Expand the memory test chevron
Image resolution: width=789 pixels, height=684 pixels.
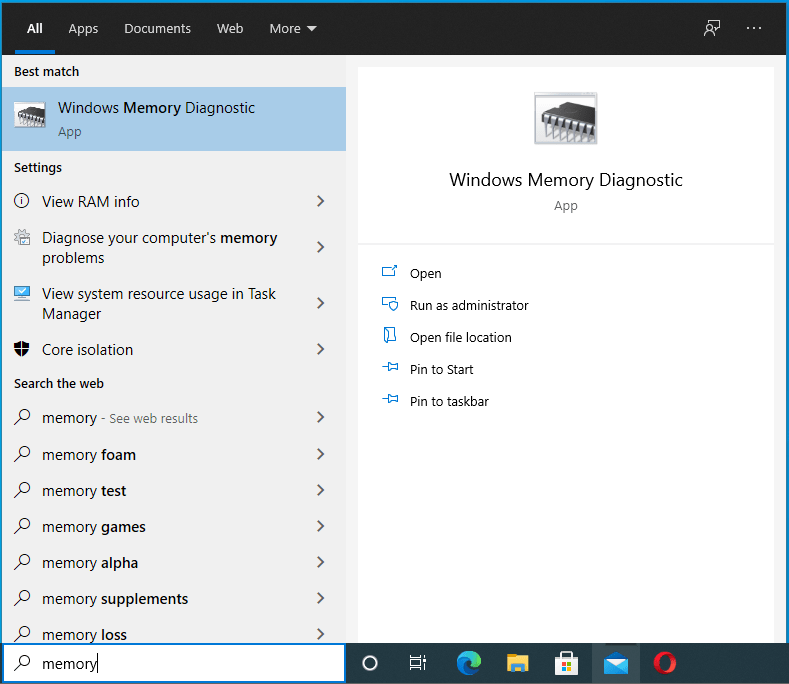[321, 490]
